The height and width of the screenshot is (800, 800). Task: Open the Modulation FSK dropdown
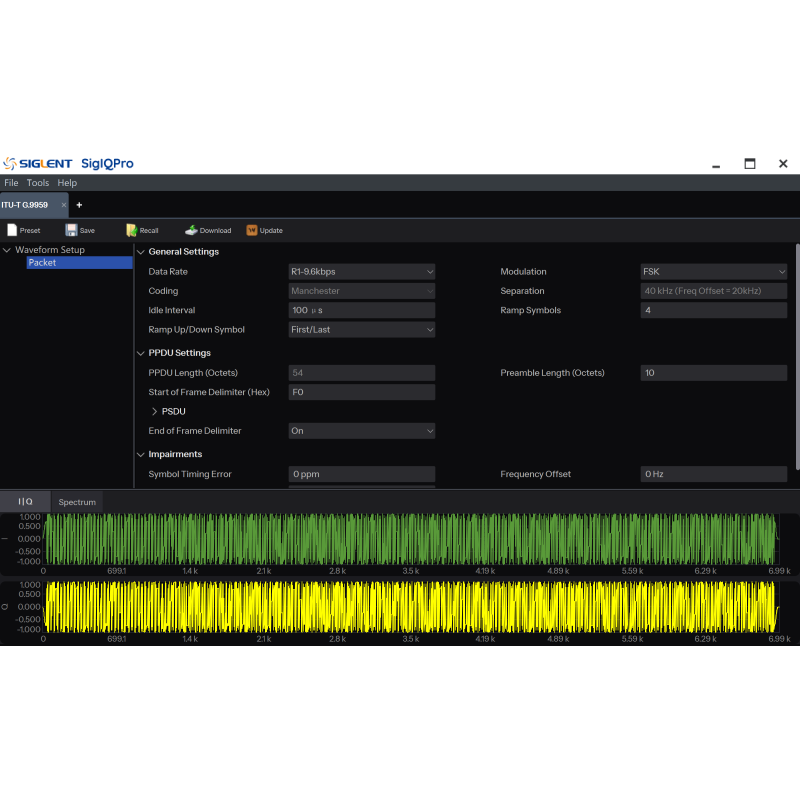click(x=713, y=271)
